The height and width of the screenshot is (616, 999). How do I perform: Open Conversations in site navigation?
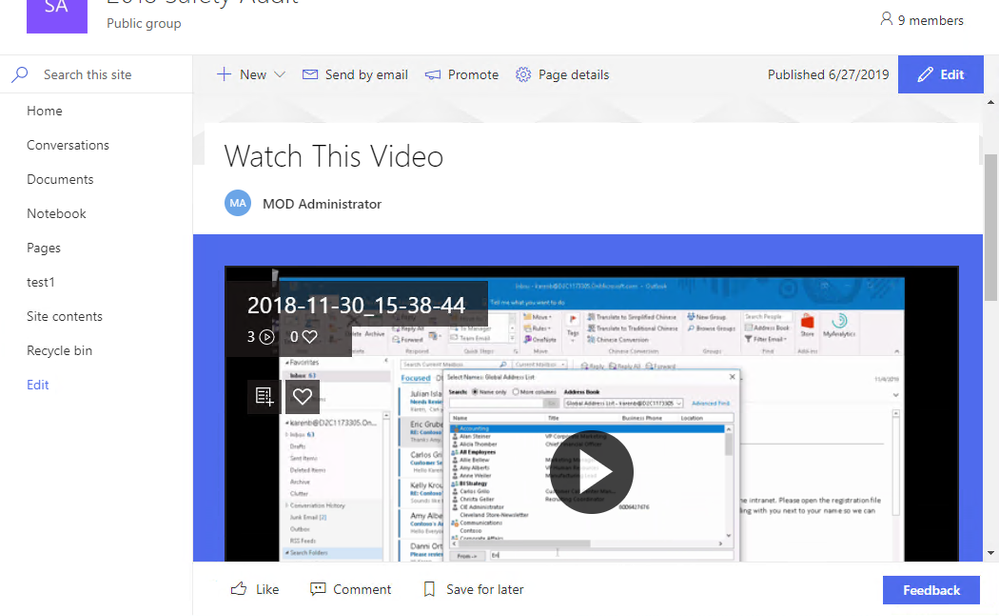tap(68, 145)
